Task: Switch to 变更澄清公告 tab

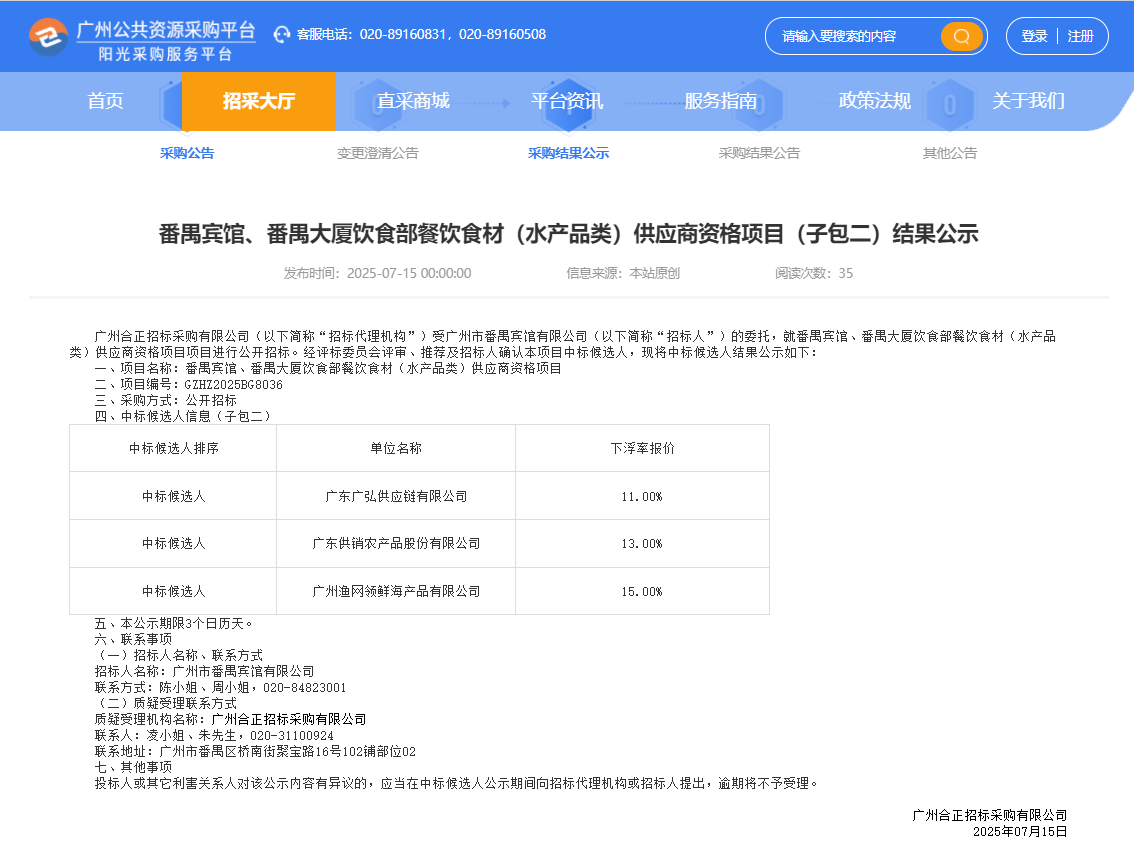Action: (x=377, y=153)
